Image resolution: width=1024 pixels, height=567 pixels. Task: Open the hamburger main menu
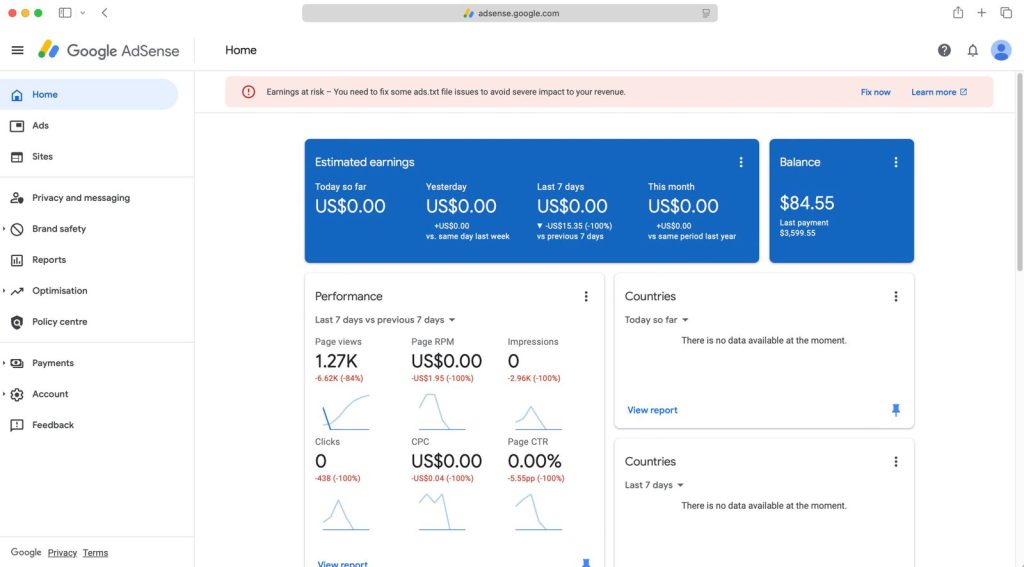17,50
